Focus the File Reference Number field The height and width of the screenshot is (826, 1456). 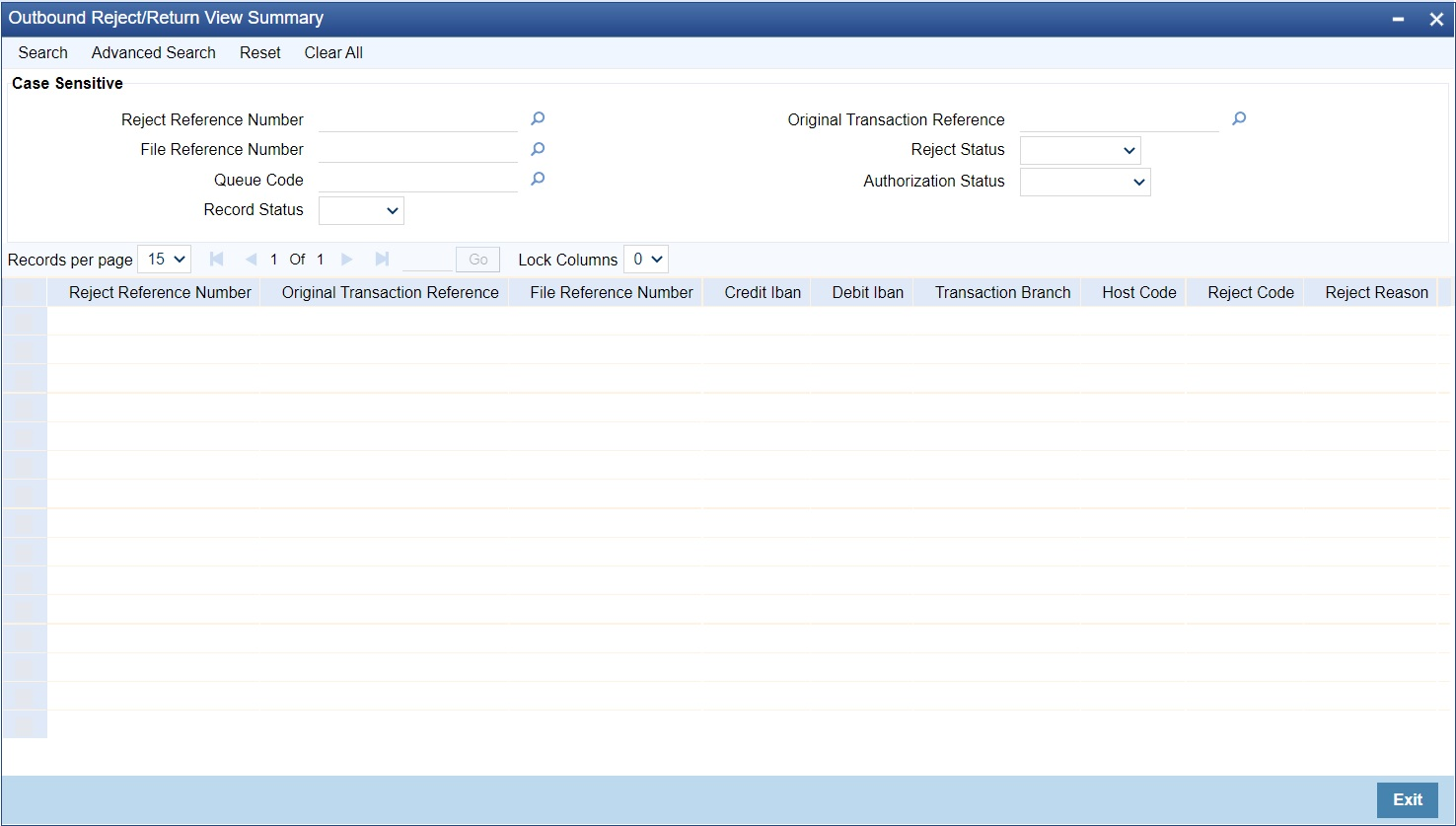pos(418,149)
